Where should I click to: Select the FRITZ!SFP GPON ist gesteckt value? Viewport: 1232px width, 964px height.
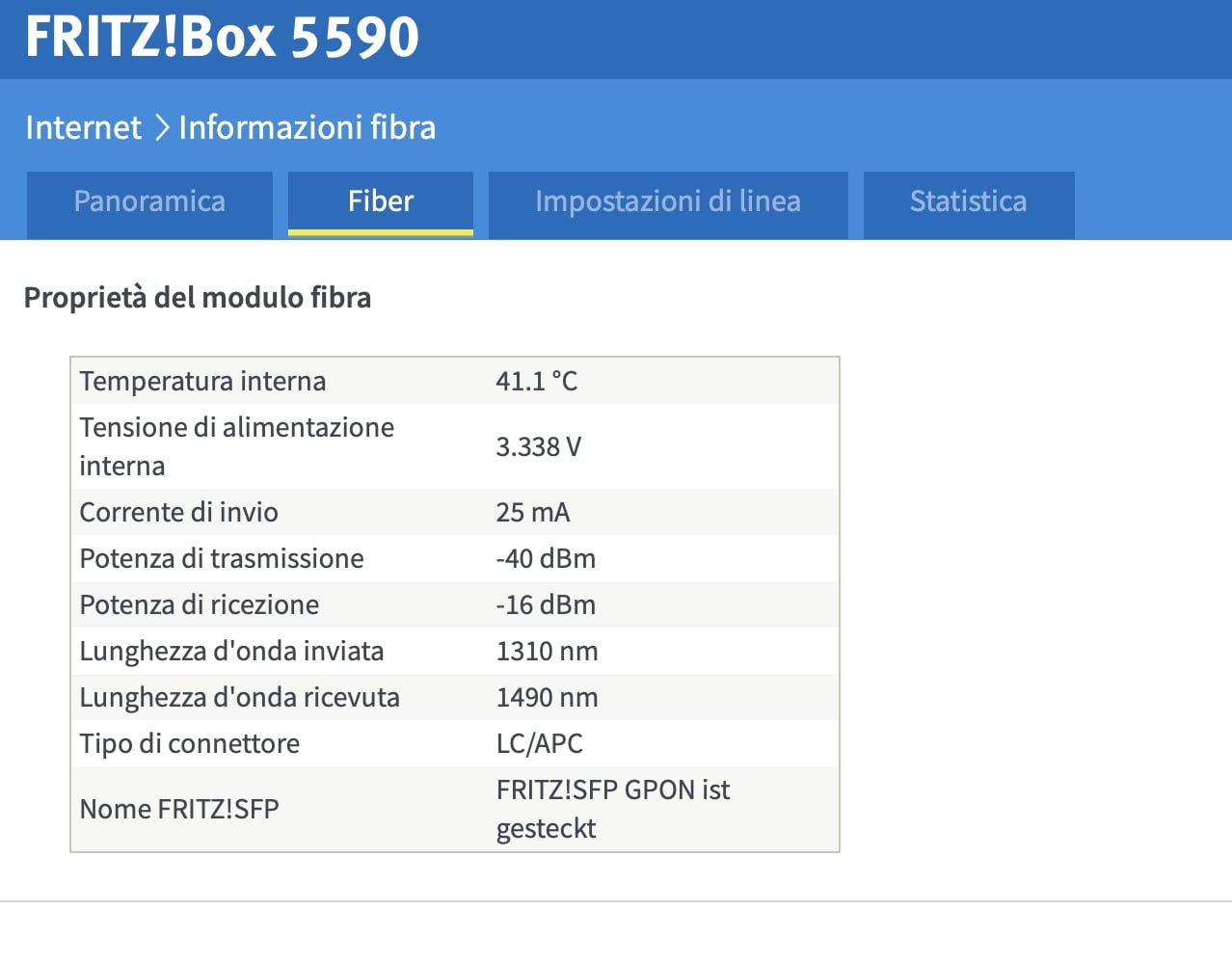(x=613, y=809)
